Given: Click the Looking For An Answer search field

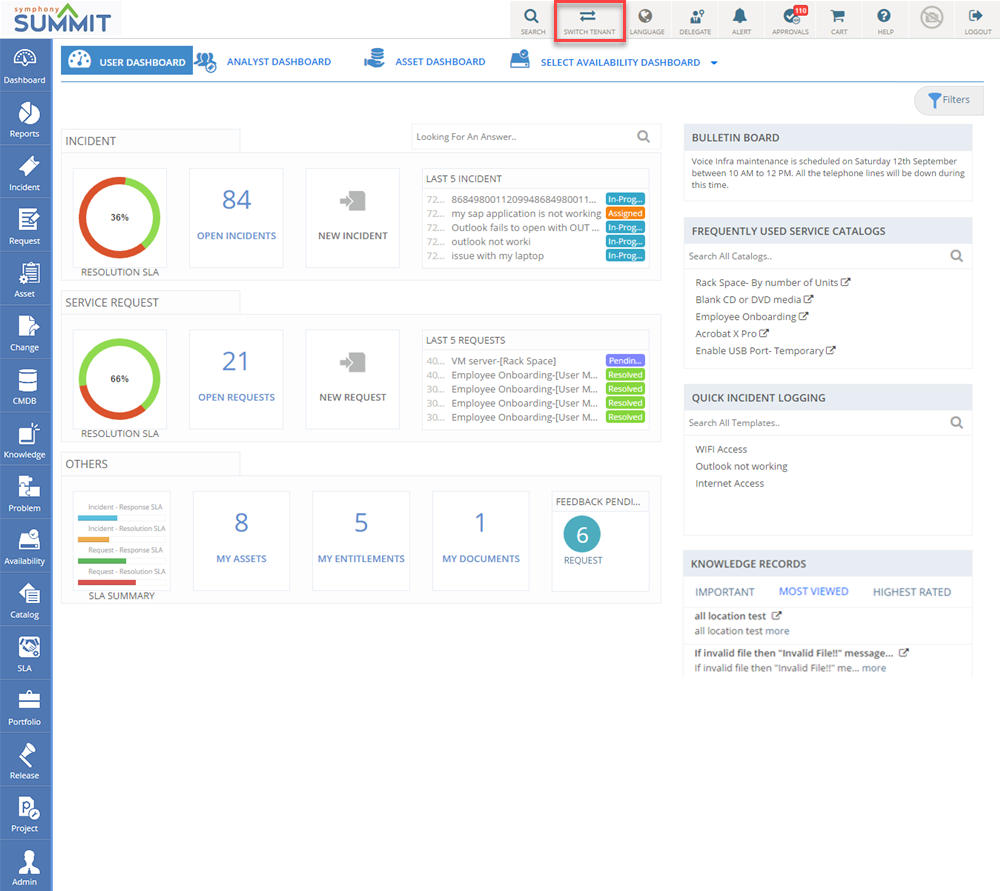Looking at the screenshot, I should 522,137.
